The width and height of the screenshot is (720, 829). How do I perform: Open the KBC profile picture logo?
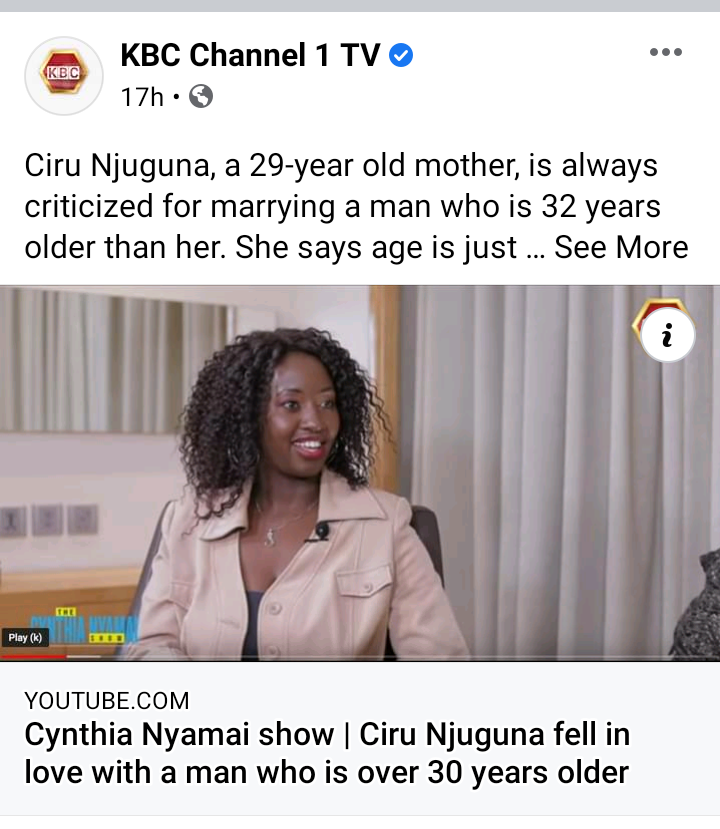[64, 76]
